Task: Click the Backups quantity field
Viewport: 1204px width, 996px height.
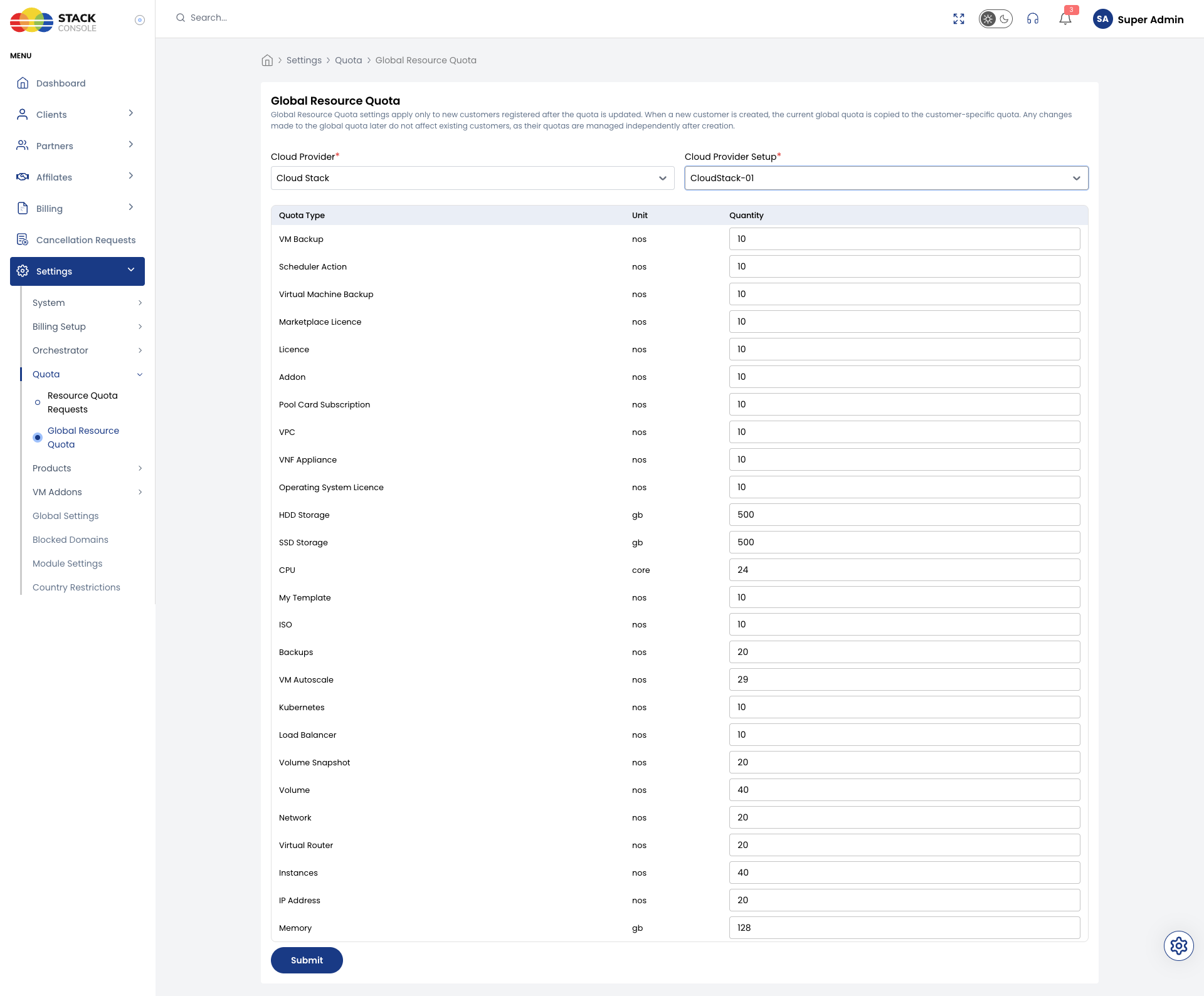Action: pos(904,652)
